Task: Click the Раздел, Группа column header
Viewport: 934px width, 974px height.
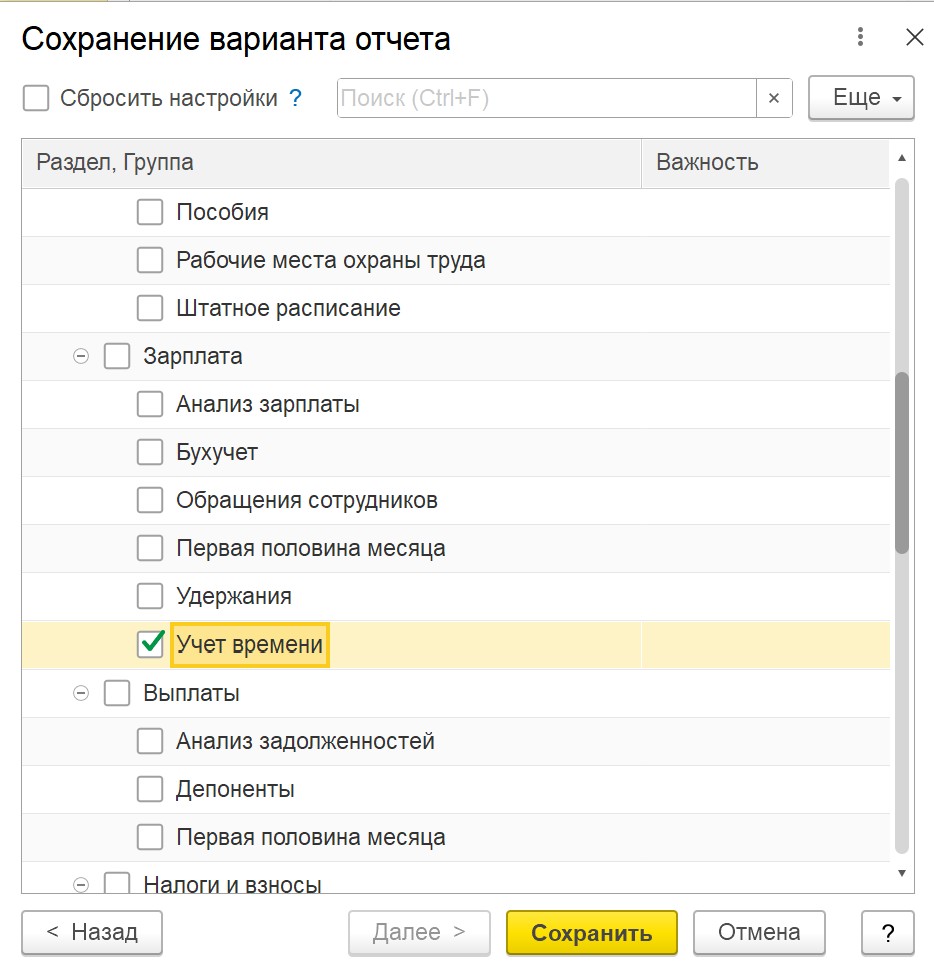Action: click(330, 163)
